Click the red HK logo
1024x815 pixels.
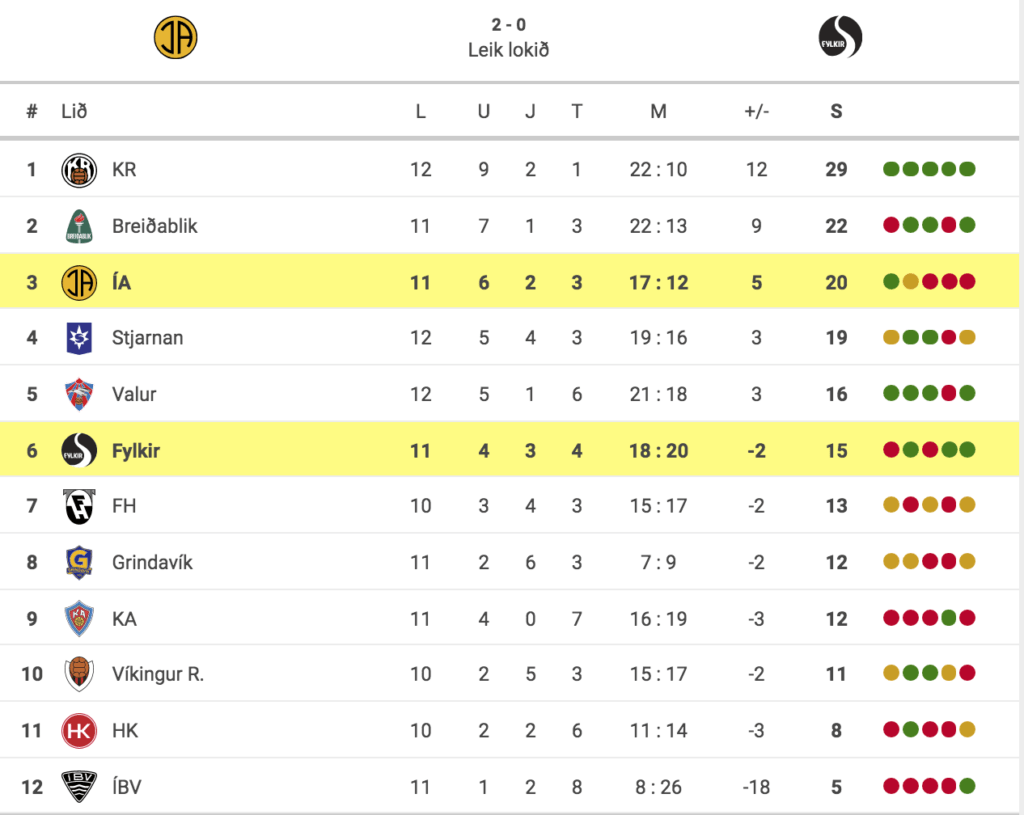(79, 731)
